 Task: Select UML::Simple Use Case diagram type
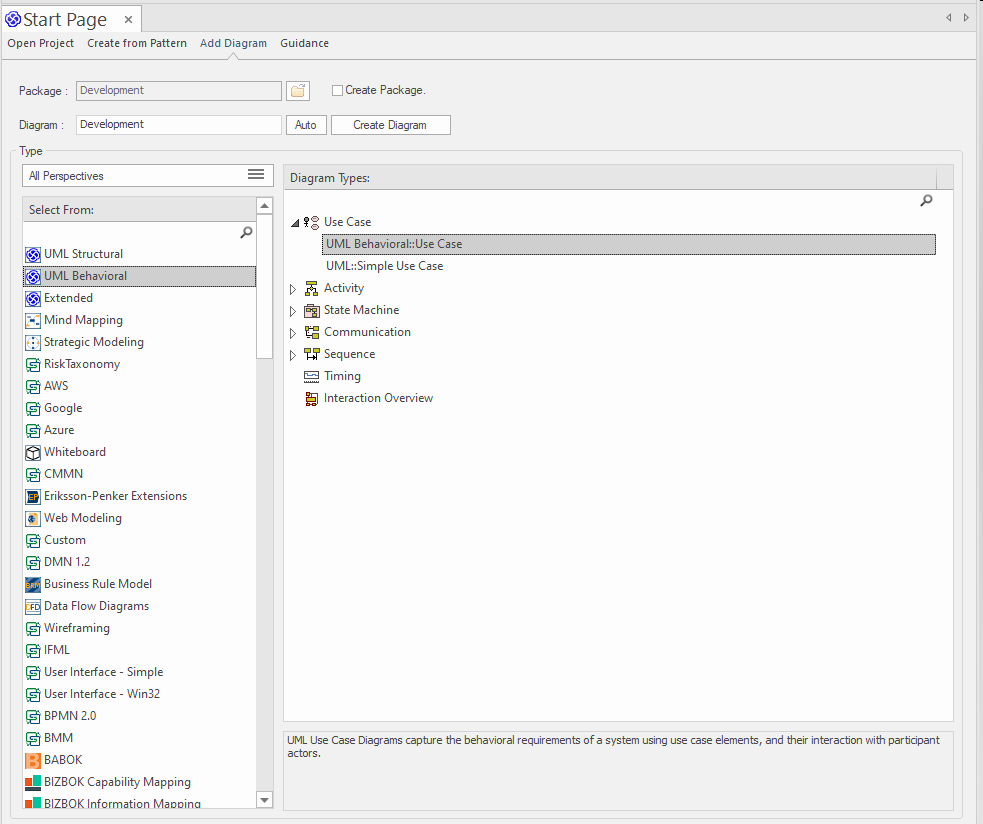[x=384, y=266]
